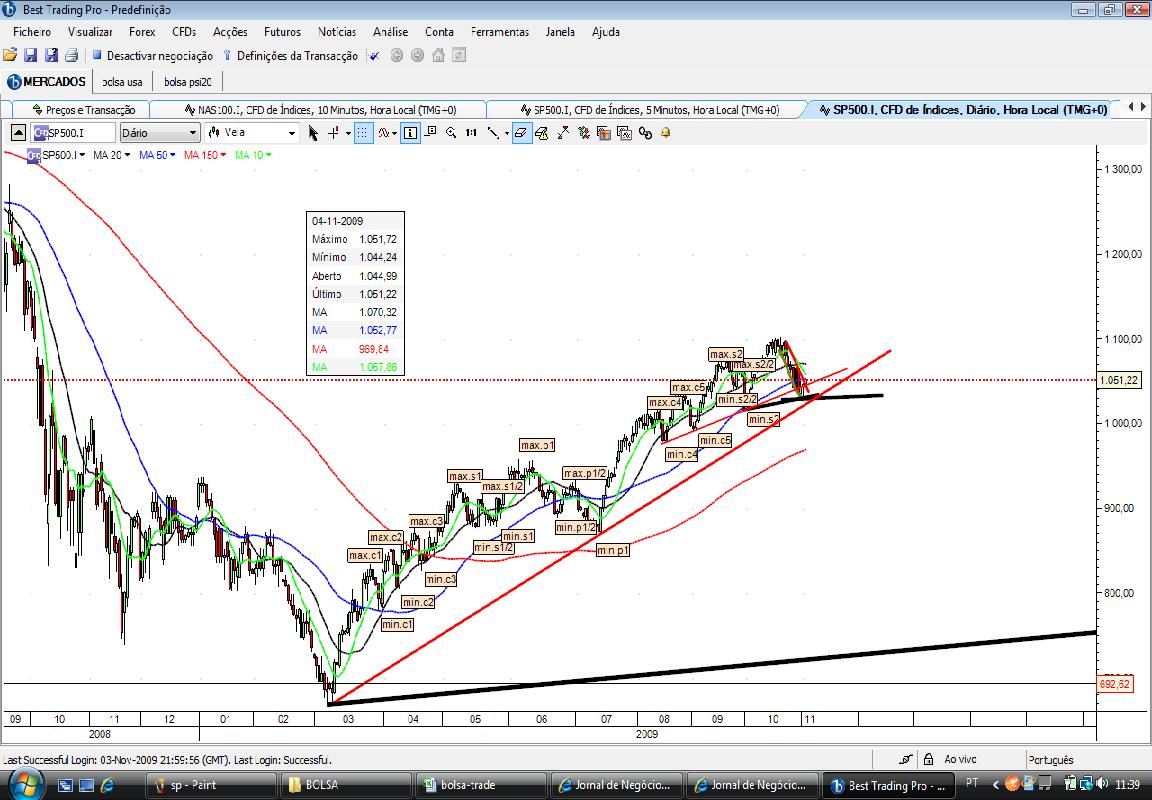Image resolution: width=1152 pixels, height=800 pixels.
Task: Select the arrow pointer tool
Action: coord(313,133)
